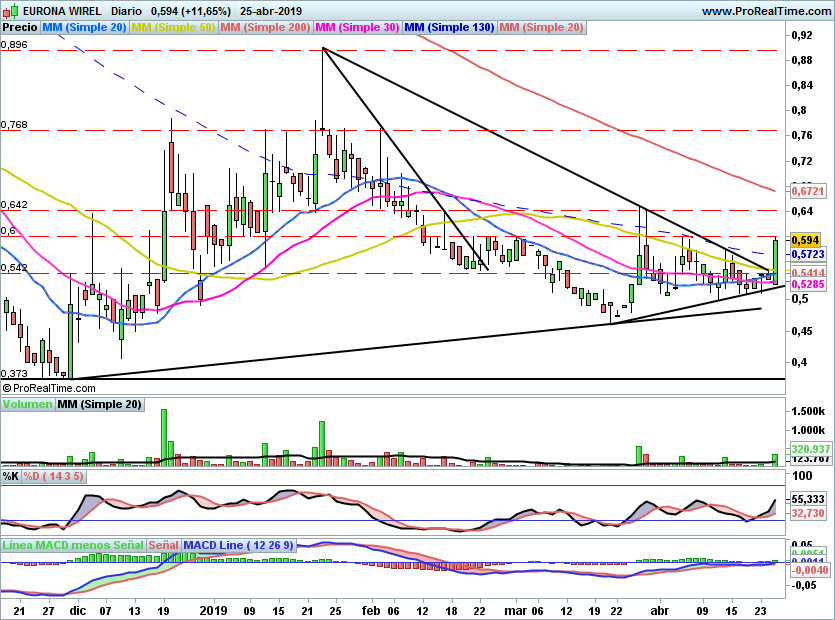Click the stochastic value tag 32,730

(808, 513)
